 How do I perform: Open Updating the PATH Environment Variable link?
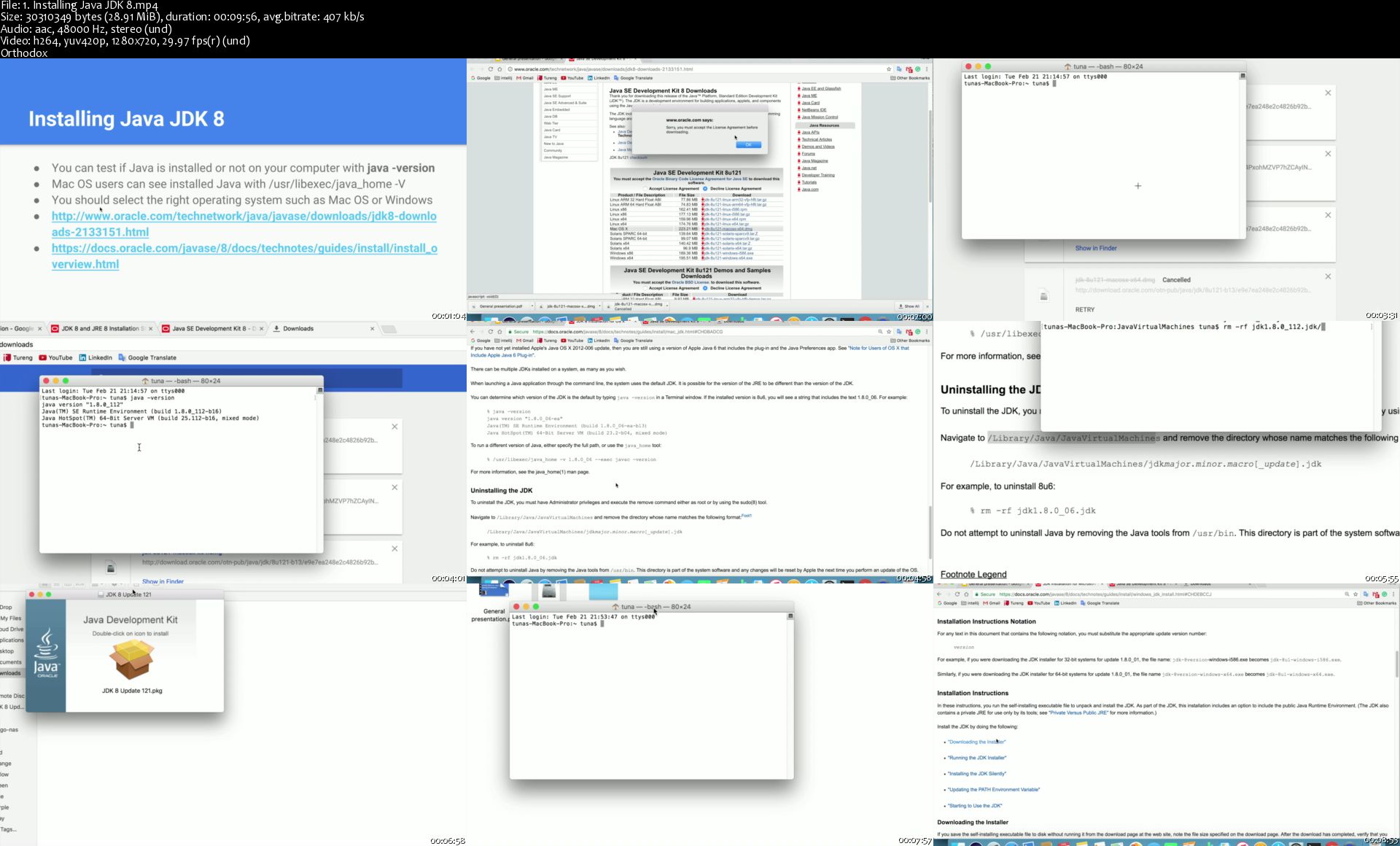coord(994,790)
